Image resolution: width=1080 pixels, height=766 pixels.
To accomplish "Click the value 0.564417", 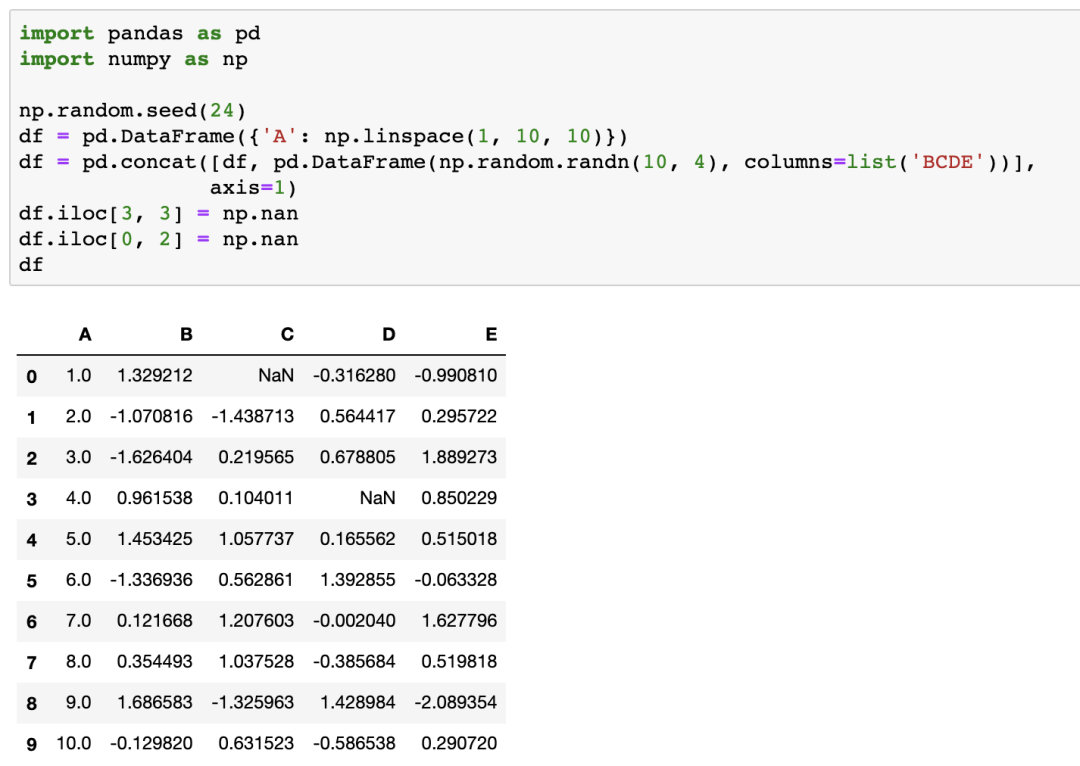I will (x=357, y=416).
